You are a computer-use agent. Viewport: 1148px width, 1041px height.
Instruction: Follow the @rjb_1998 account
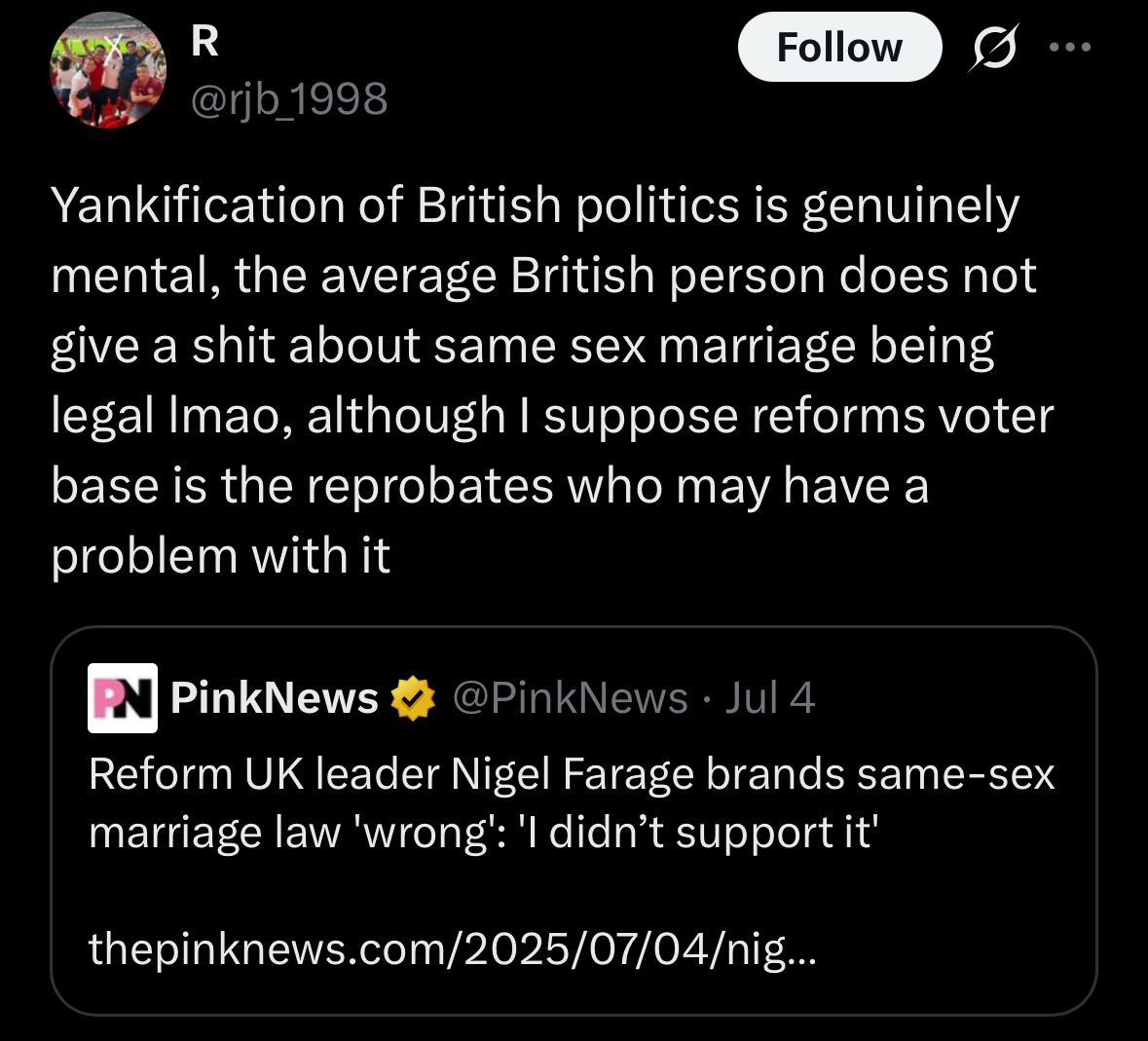tap(839, 47)
